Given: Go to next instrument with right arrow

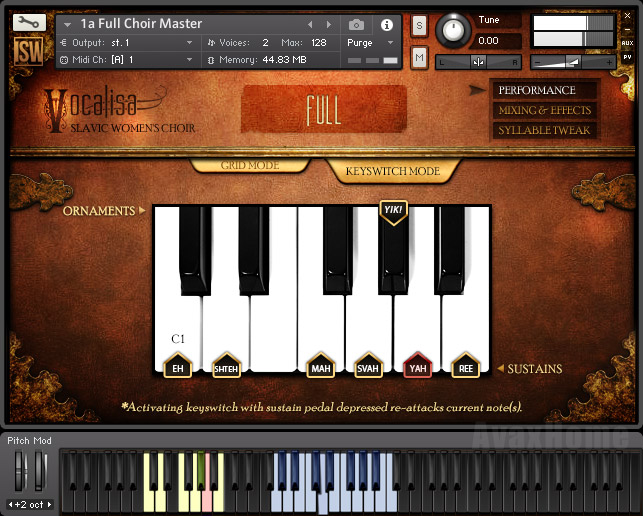Looking at the screenshot, I should point(328,25).
